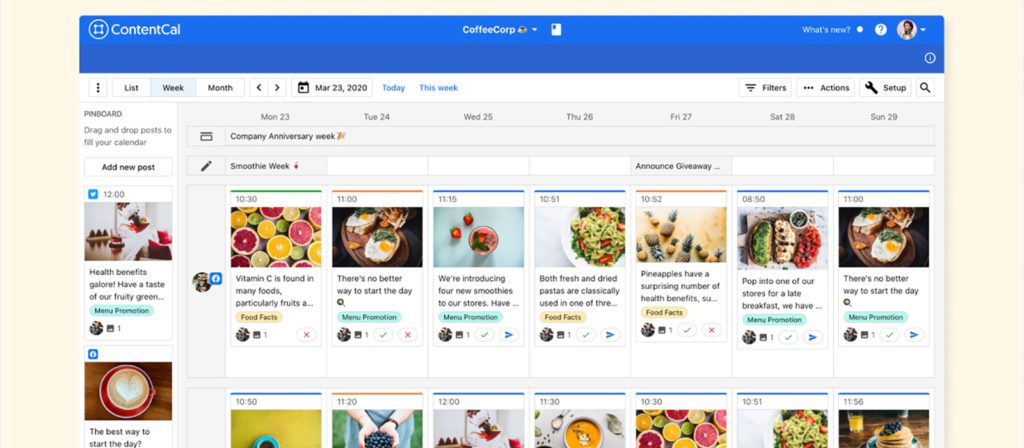Viewport: 1024px width, 448px height.
Task: Click the Facebook channel avatar icon
Action: click(x=216, y=279)
